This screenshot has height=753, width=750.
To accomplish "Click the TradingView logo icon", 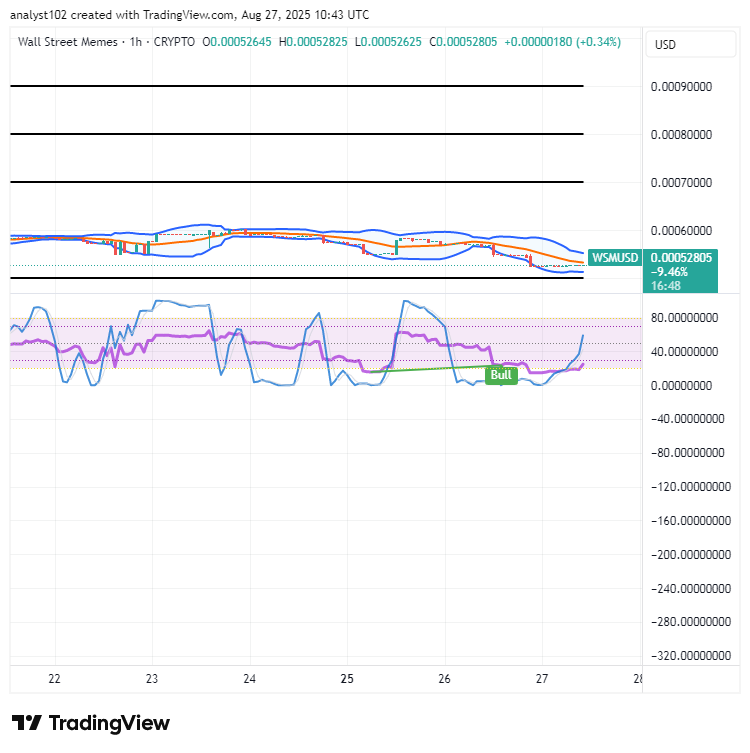I will (26, 723).
